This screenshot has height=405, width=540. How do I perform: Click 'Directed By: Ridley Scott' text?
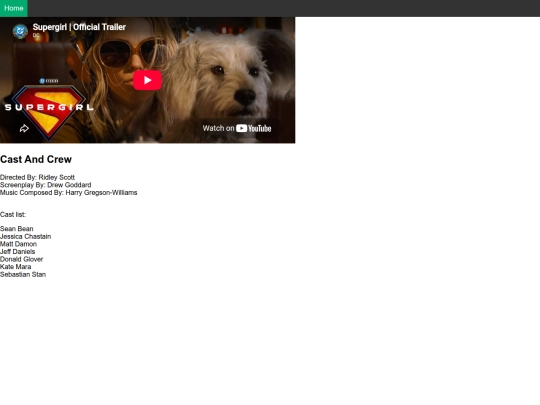(37, 177)
